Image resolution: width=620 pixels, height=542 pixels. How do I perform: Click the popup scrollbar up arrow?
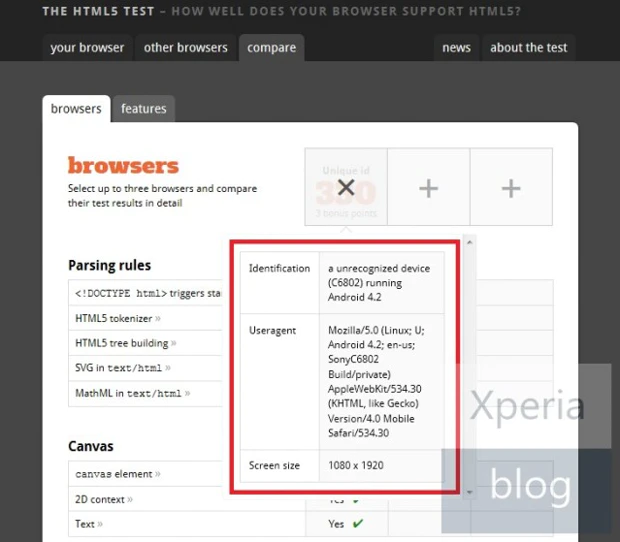470,243
